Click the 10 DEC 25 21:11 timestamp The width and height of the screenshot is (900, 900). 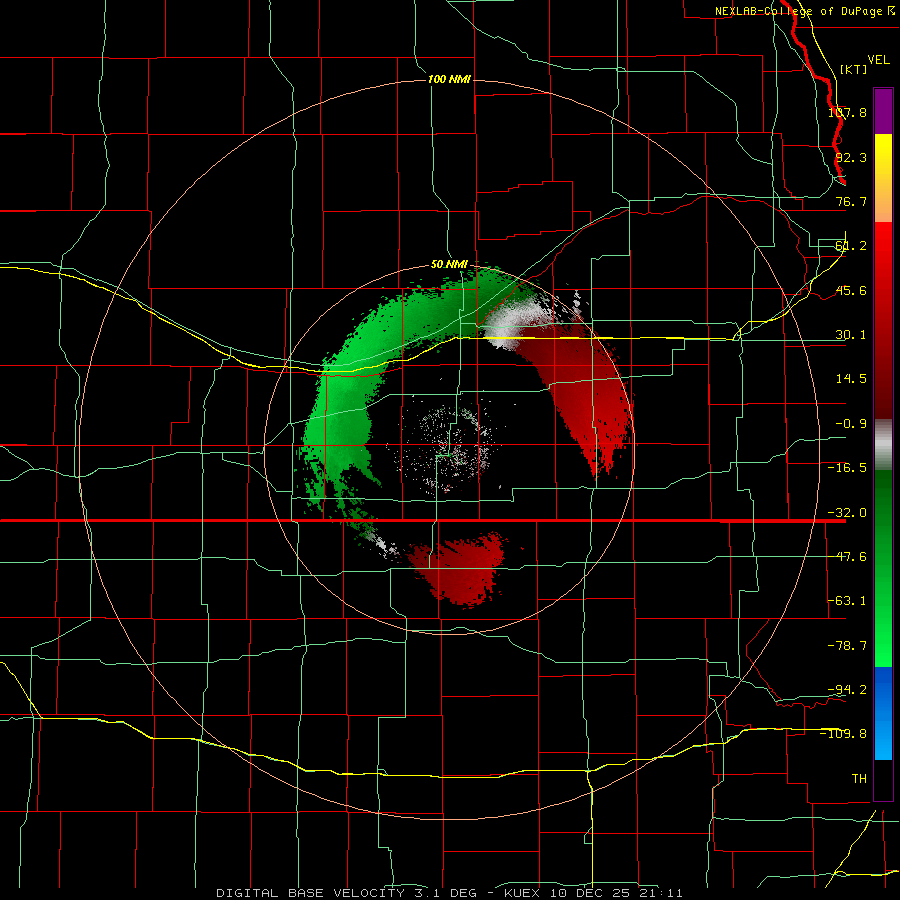(616, 893)
